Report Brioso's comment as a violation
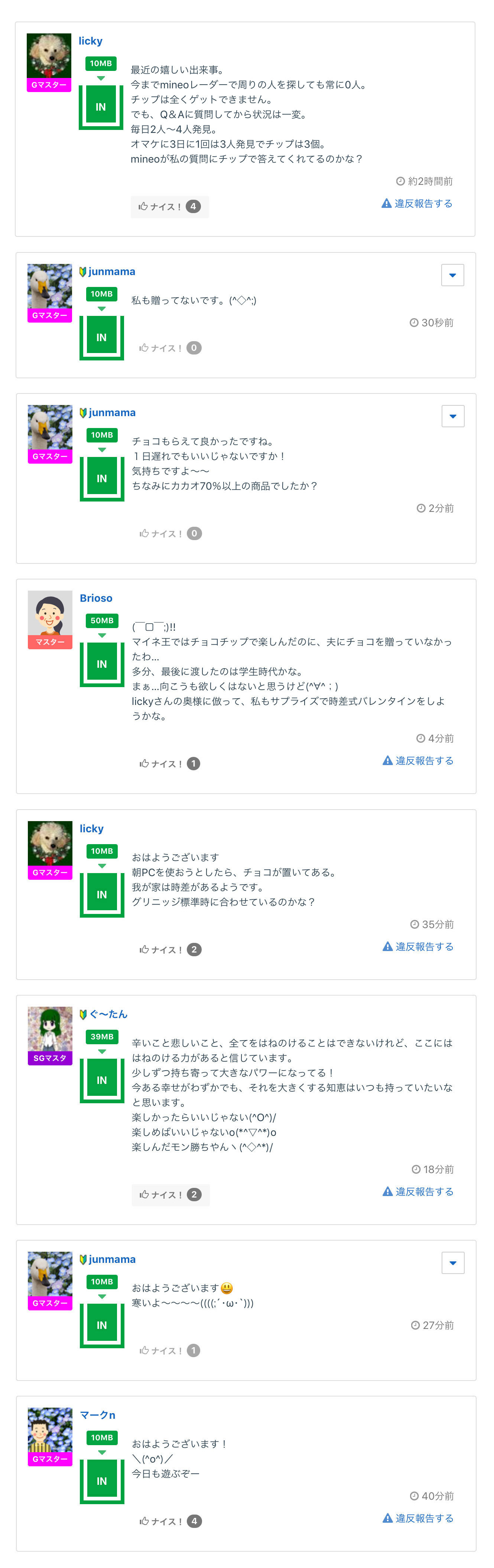The width and height of the screenshot is (494, 1568). tap(418, 760)
